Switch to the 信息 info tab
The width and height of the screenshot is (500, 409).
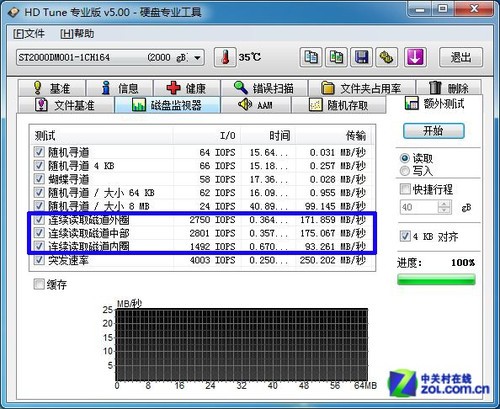click(120, 88)
